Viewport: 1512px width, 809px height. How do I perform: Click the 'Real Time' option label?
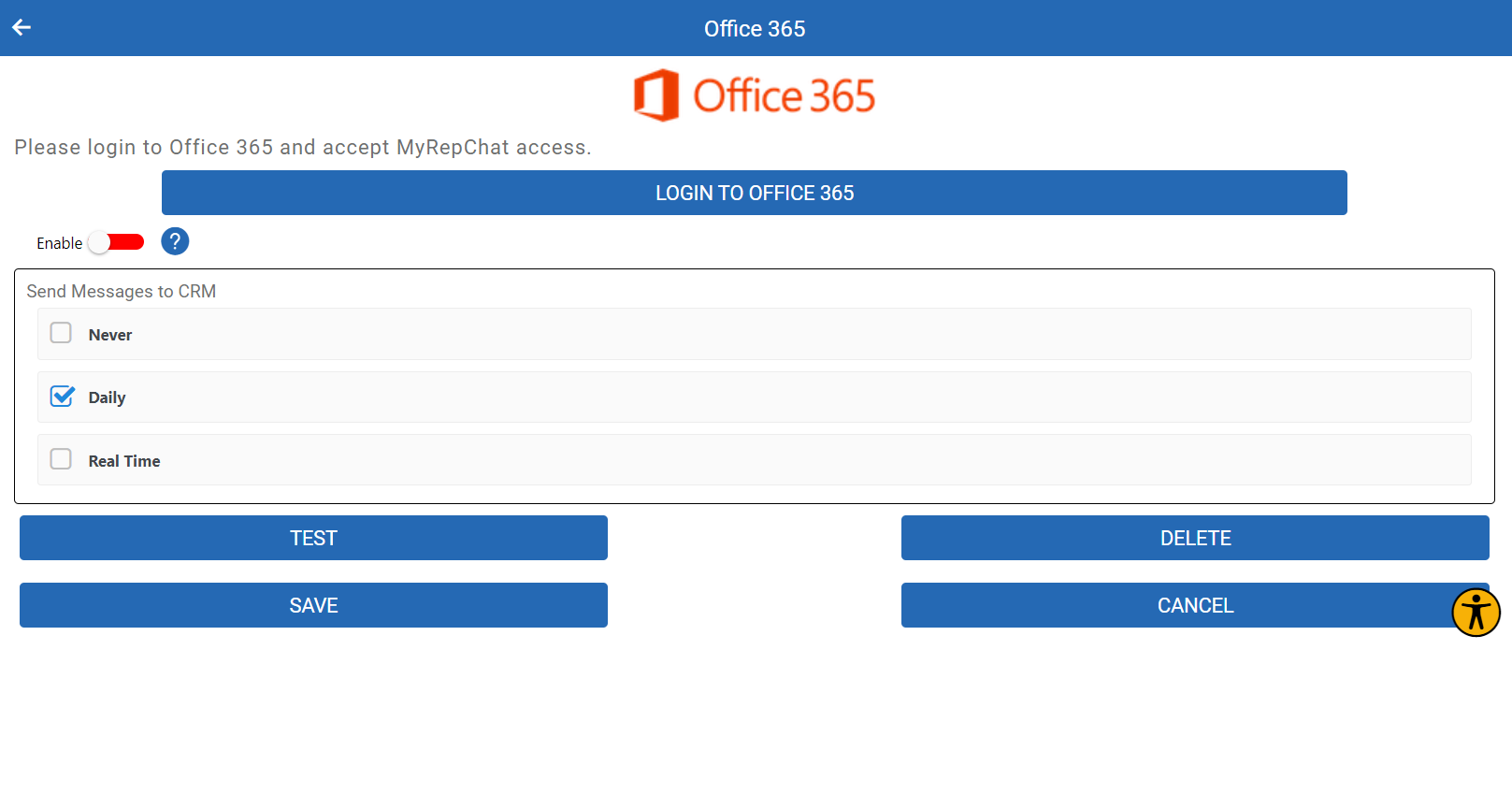[x=124, y=461]
